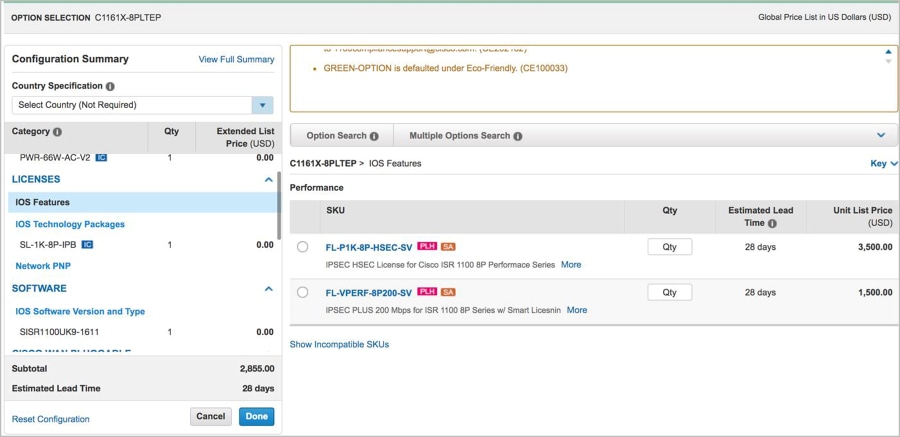The height and width of the screenshot is (437, 900).
Task: Click More for the IPSEC HSEC License
Action: tap(571, 265)
